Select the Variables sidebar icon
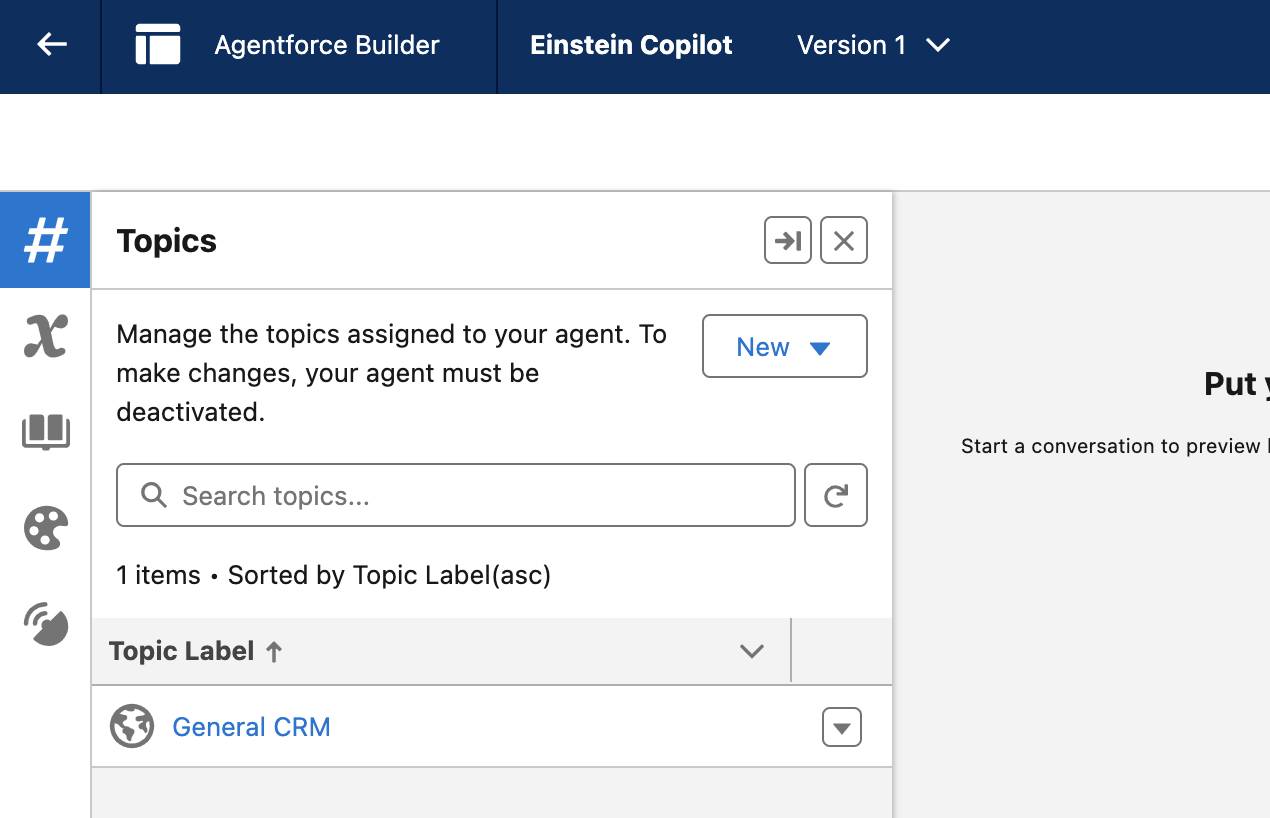1270x818 pixels. point(44,336)
